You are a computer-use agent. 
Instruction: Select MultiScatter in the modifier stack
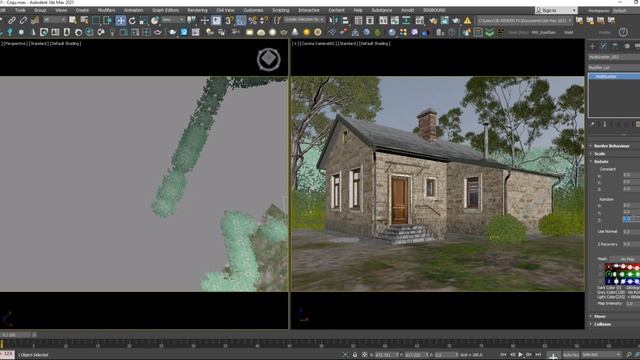(x=615, y=77)
